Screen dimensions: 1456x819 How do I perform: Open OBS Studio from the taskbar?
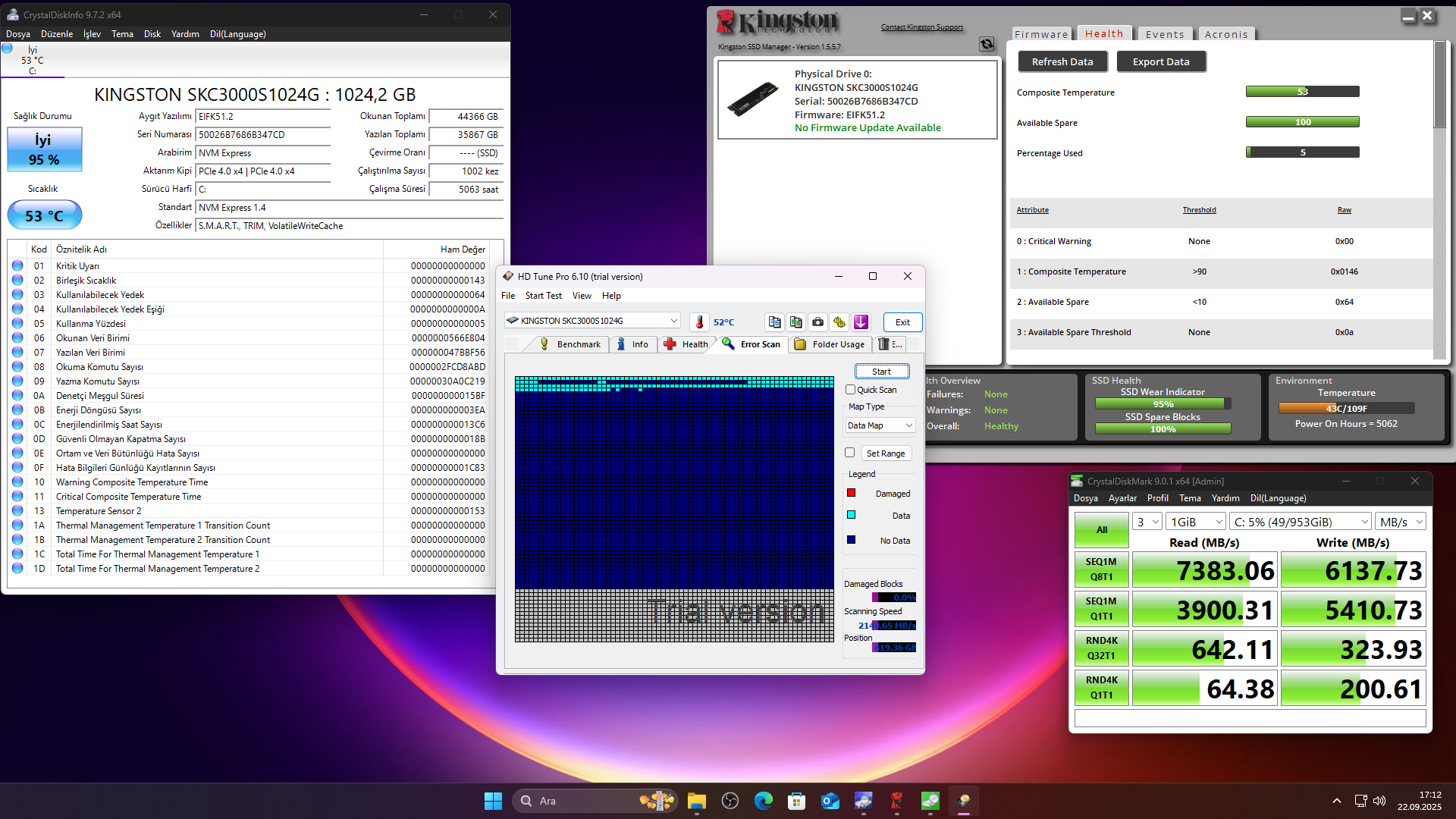(730, 801)
